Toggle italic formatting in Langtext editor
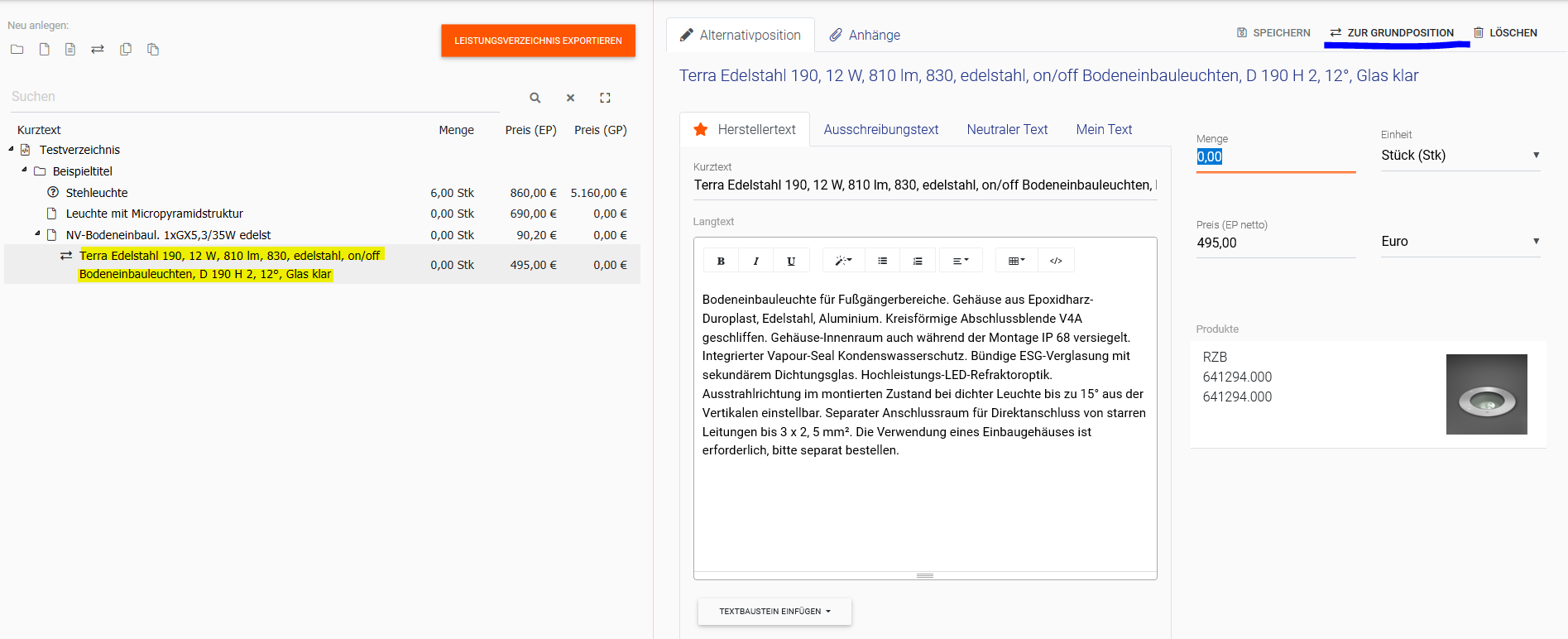The width and height of the screenshot is (1568, 639). click(755, 261)
